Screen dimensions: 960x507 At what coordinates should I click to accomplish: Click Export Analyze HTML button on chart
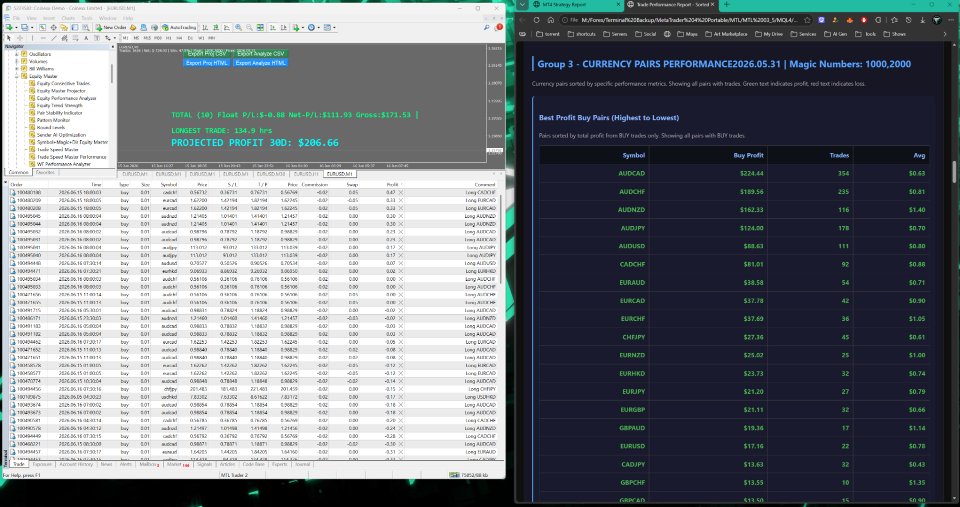[261, 62]
